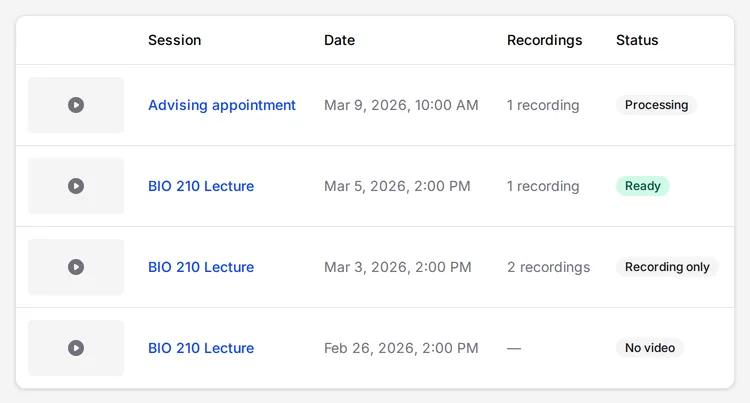Screen dimensions: 750x403
Task: Click the date Feb 26, 2026, 2:00 PM
Action: click(401, 348)
